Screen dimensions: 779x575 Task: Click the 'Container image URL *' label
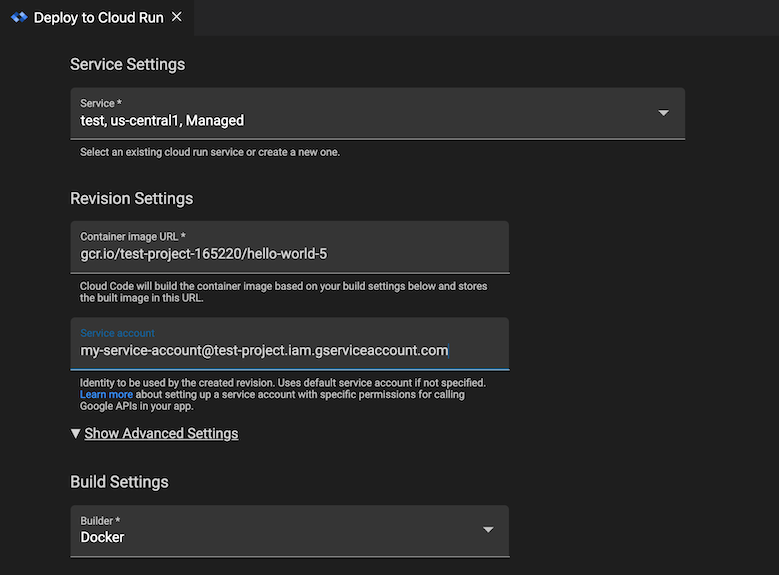pyautogui.click(x=133, y=237)
